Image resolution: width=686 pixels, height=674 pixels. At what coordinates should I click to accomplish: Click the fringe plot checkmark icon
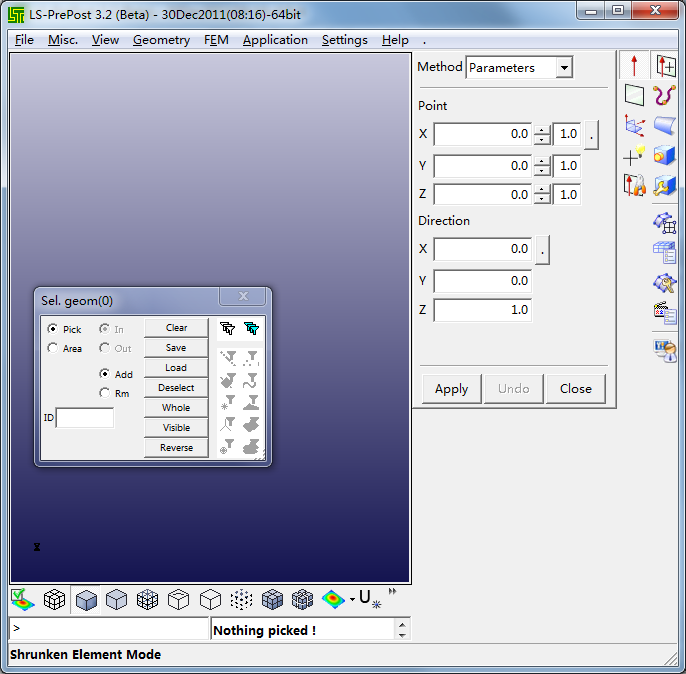[23, 599]
